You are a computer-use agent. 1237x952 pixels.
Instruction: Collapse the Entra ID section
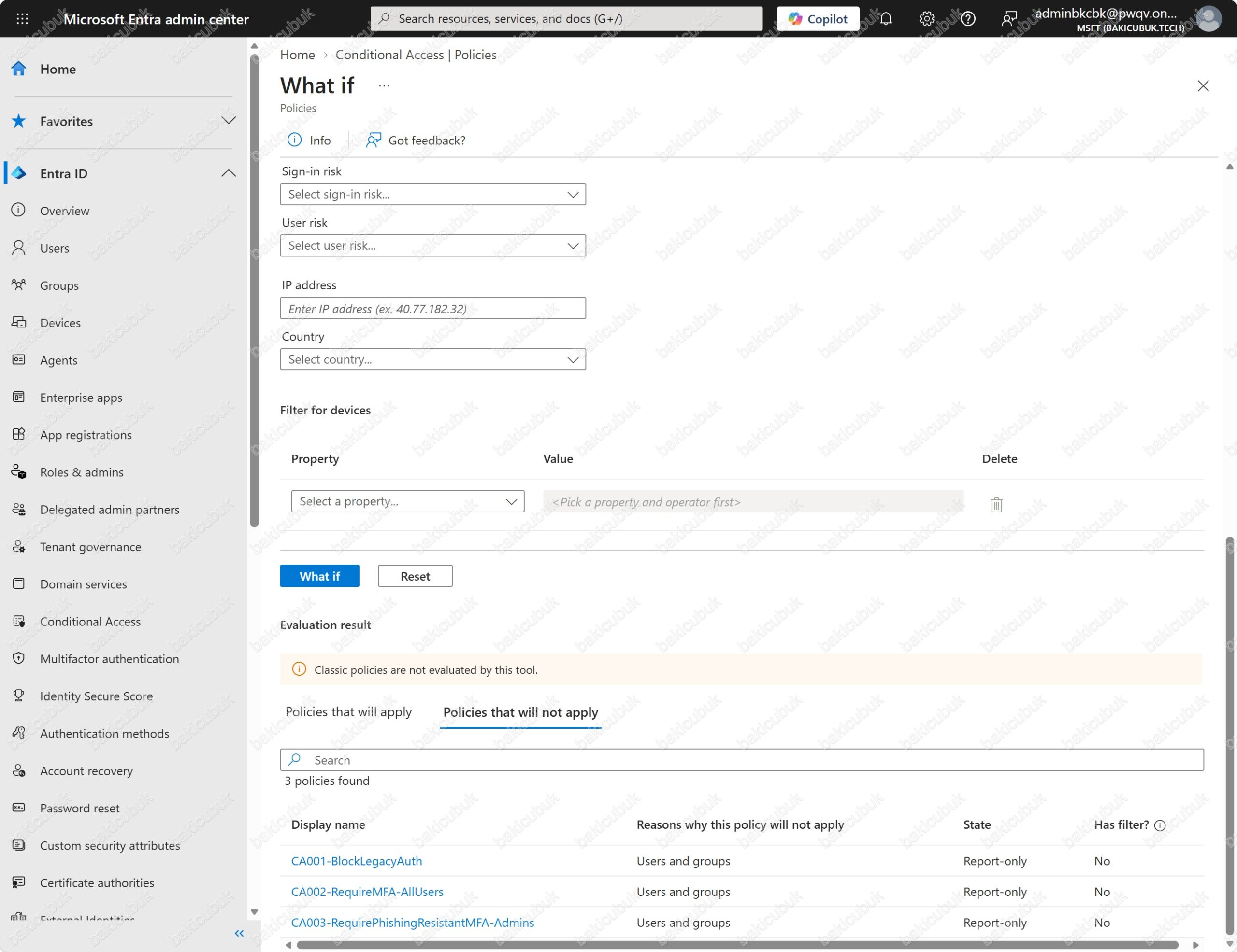pos(228,173)
